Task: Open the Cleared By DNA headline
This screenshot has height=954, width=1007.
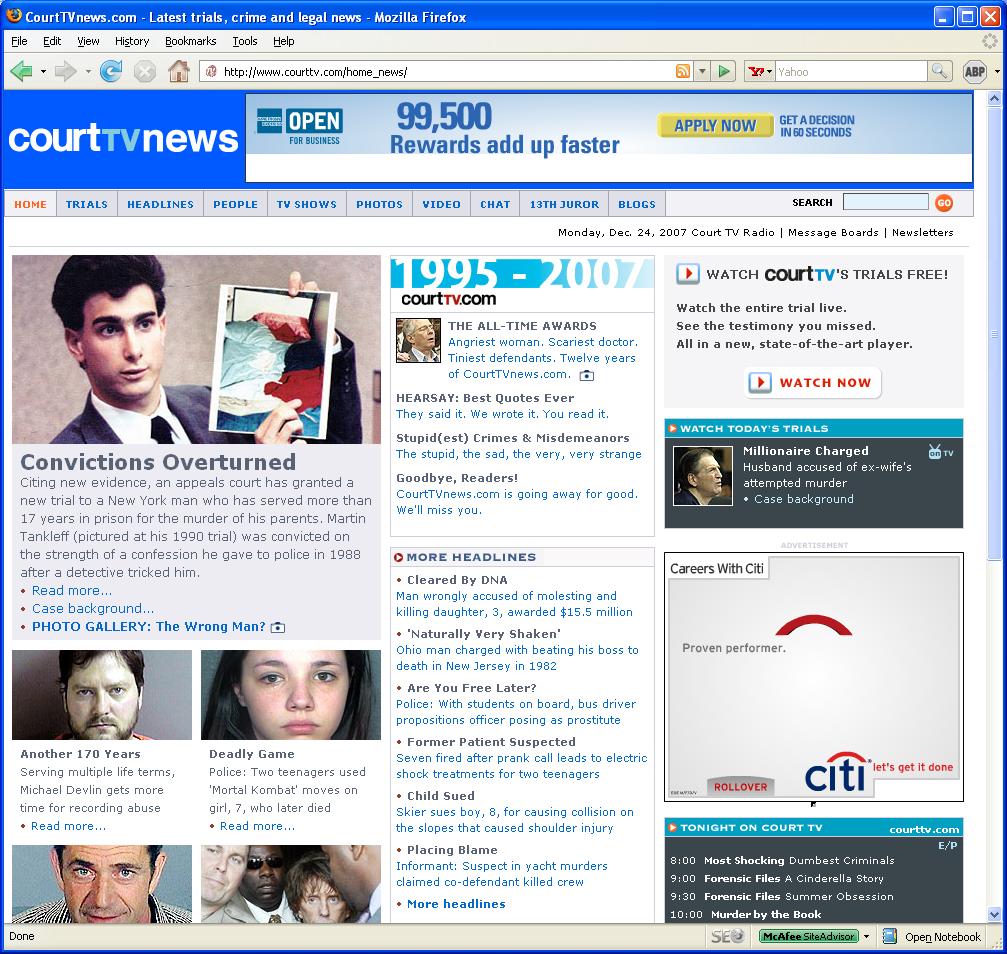Action: click(457, 580)
